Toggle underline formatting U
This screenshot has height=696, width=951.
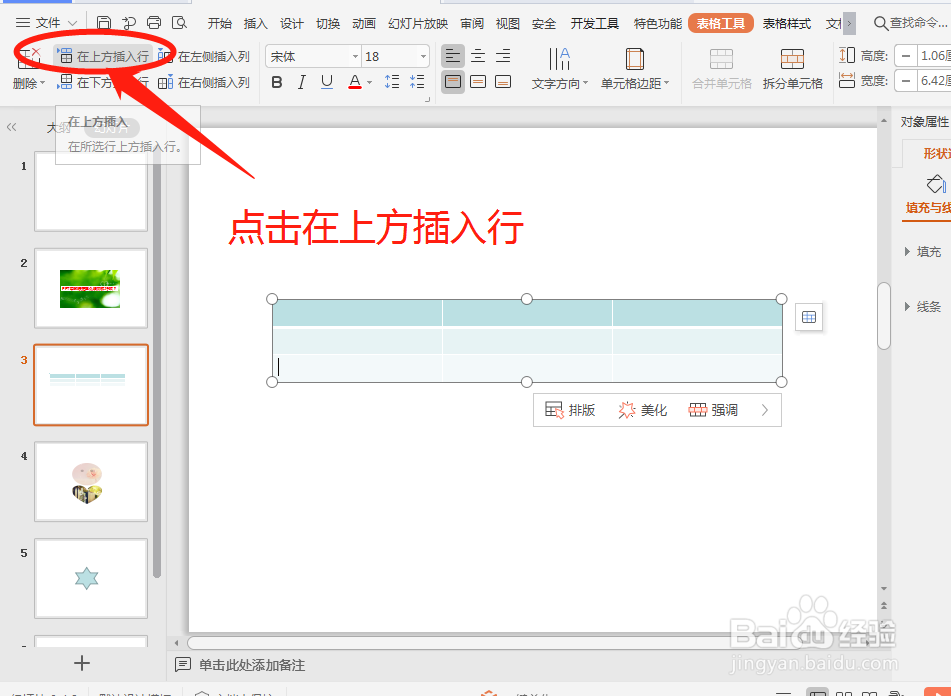pos(327,82)
